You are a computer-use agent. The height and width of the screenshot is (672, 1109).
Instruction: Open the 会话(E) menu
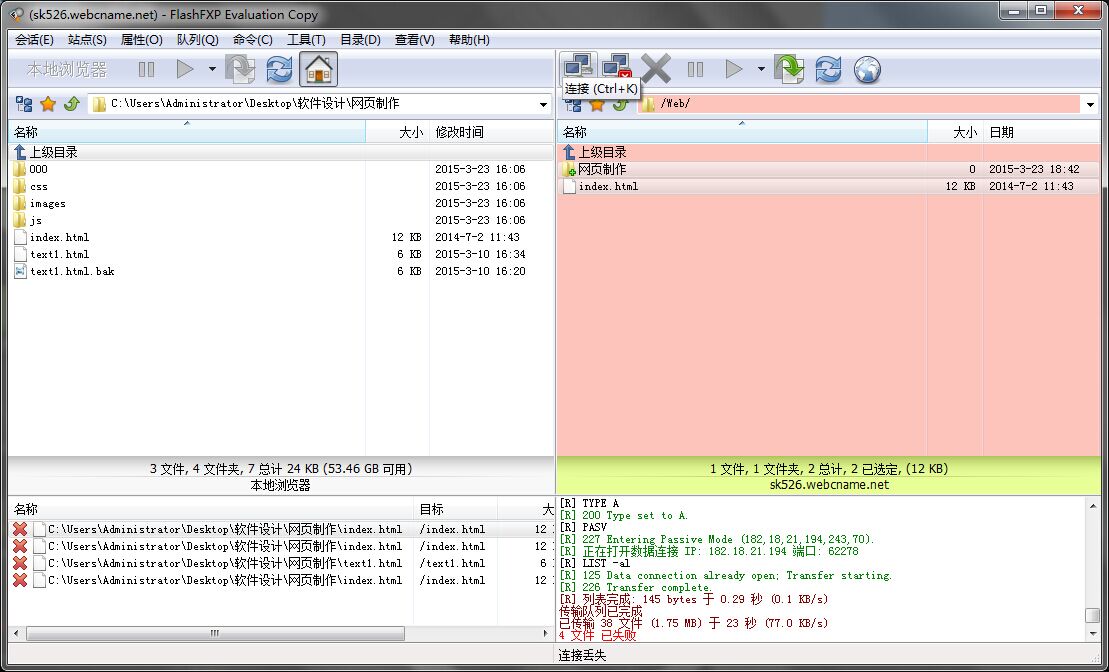(x=34, y=40)
